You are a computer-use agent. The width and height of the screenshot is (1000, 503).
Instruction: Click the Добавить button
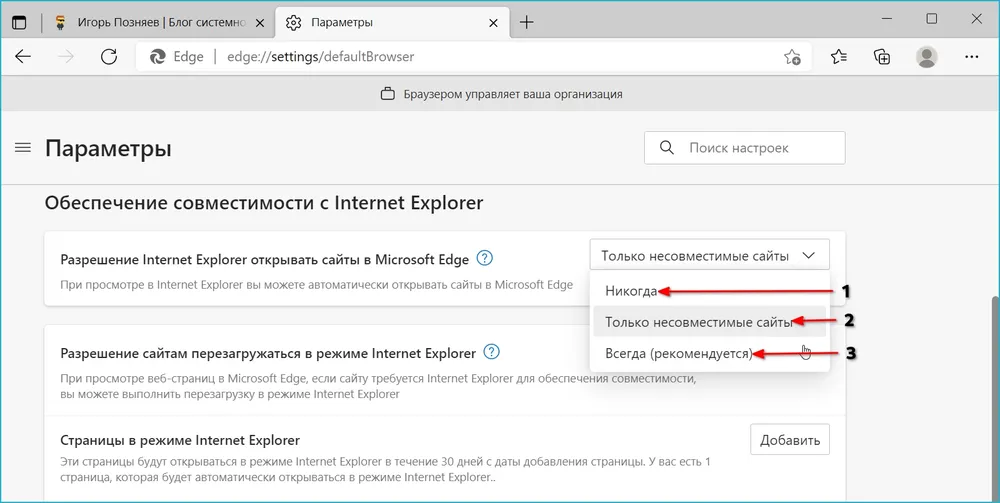click(789, 439)
